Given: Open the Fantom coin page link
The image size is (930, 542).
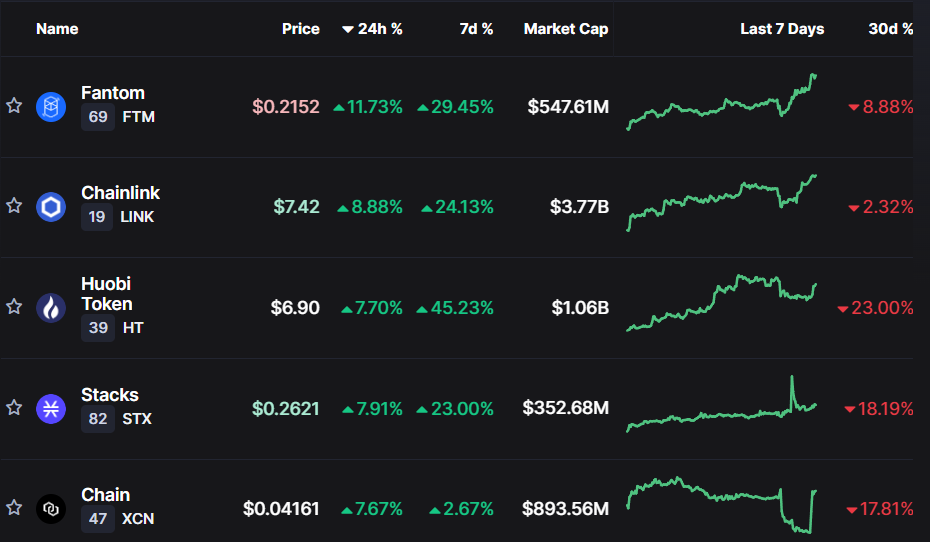Looking at the screenshot, I should pos(113,93).
